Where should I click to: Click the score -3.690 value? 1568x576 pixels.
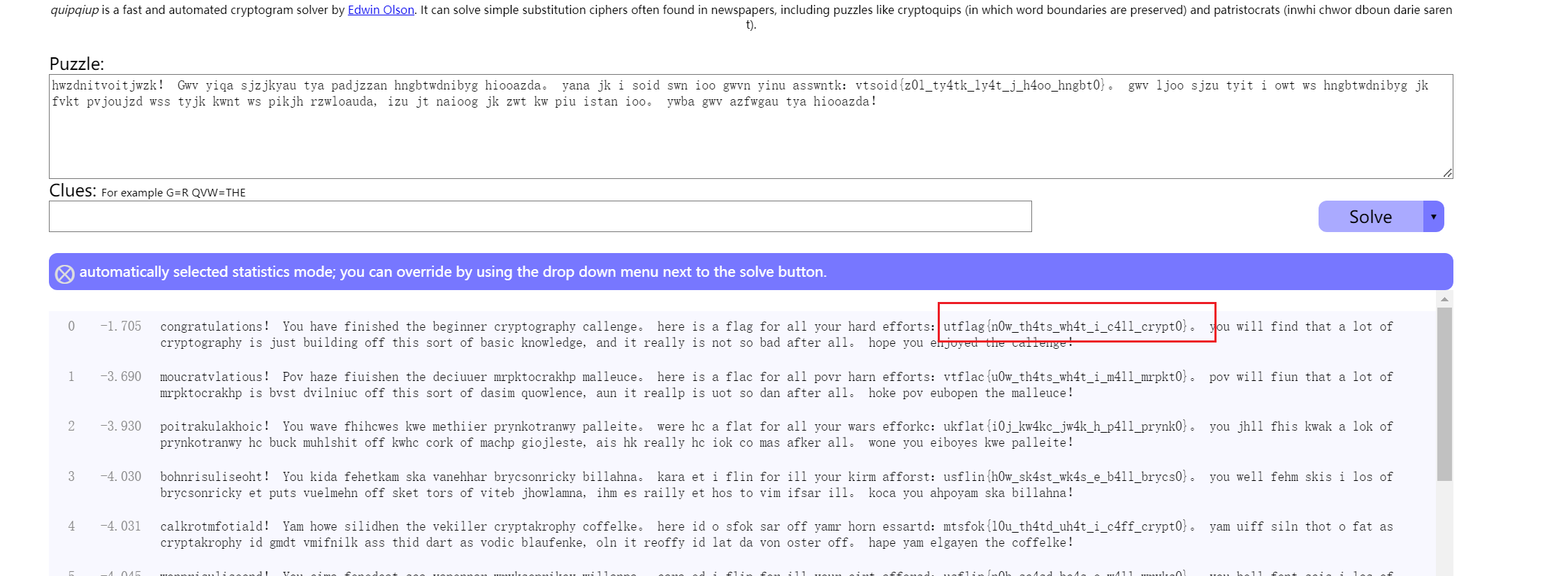point(120,377)
